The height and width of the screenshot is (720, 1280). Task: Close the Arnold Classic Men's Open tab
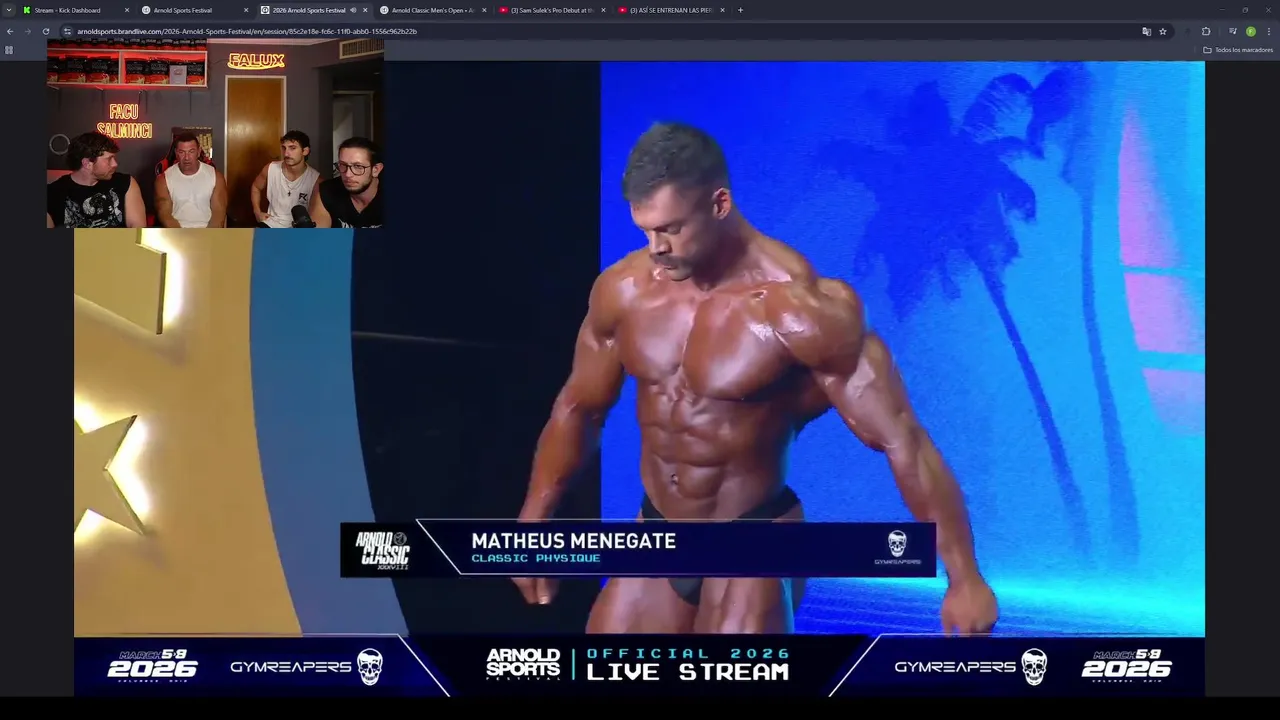pyautogui.click(x=484, y=10)
